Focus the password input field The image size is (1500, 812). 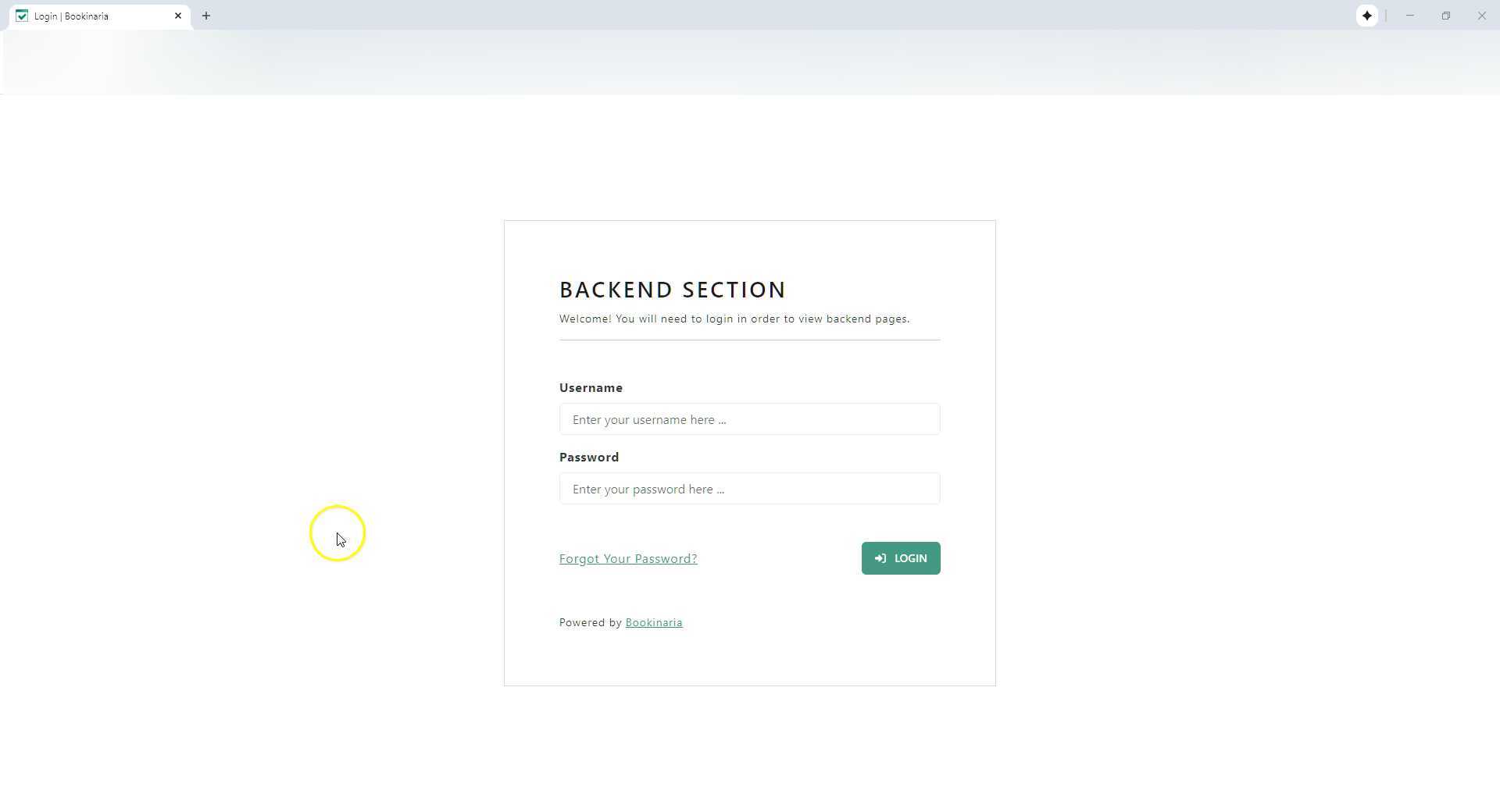(748, 489)
